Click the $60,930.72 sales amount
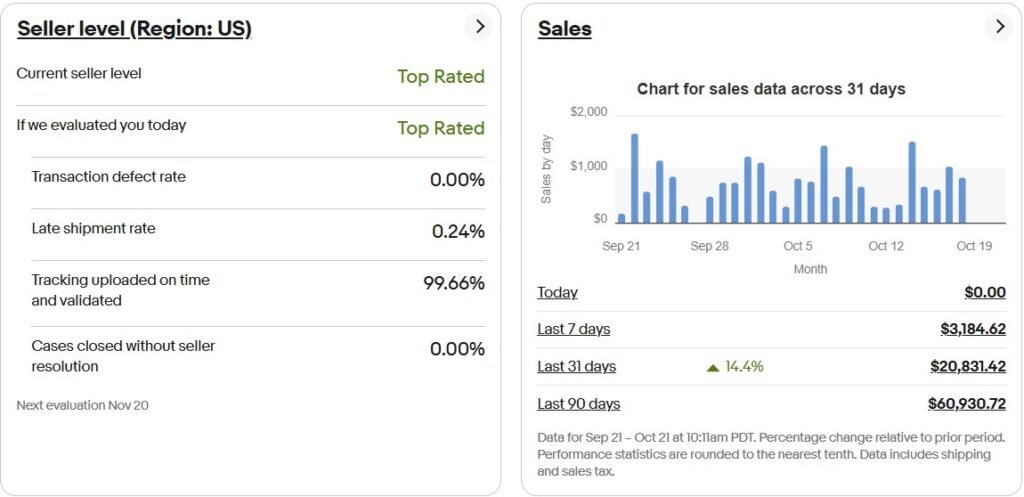This screenshot has height=497, width=1024. point(966,404)
